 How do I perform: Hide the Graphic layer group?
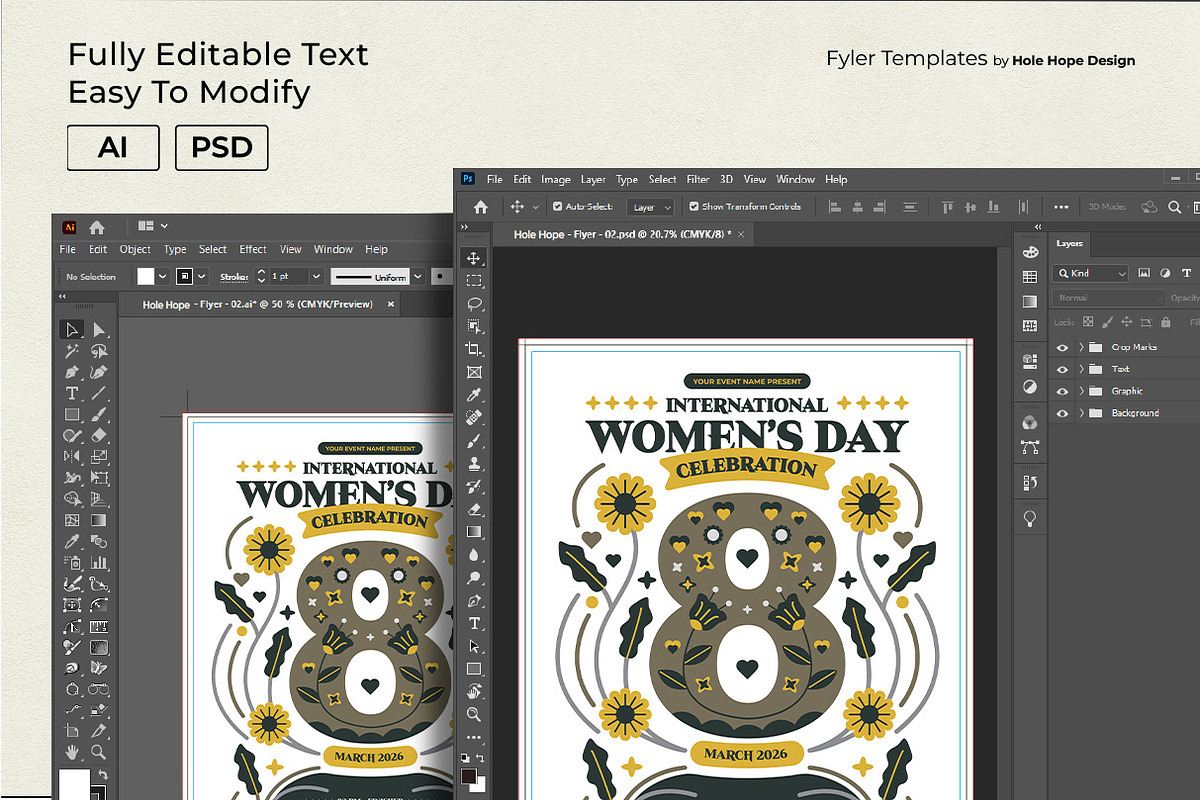coord(1062,391)
